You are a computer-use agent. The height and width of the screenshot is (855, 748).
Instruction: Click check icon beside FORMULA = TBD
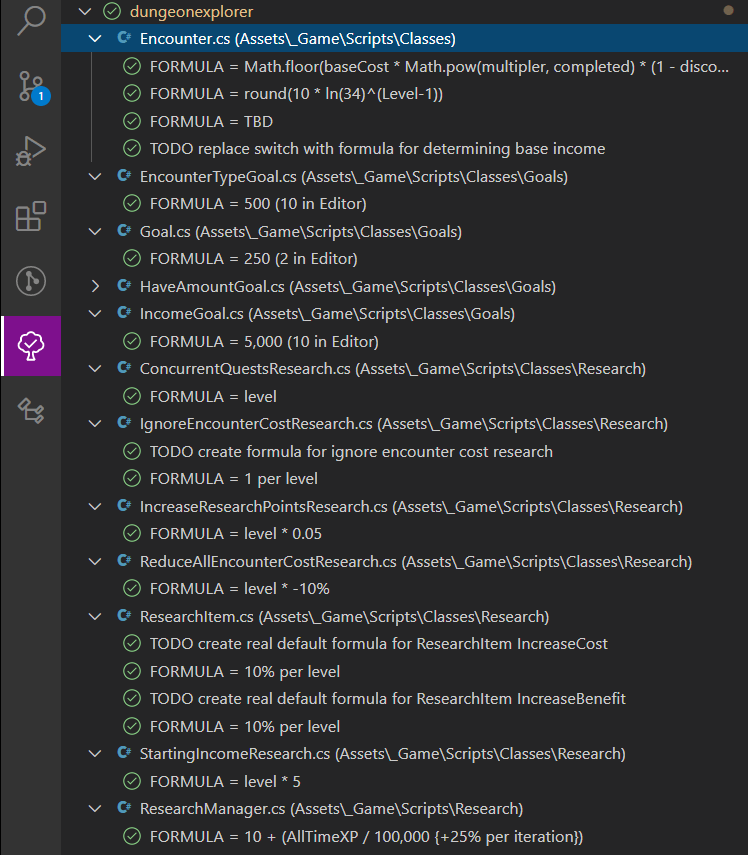pyautogui.click(x=131, y=121)
